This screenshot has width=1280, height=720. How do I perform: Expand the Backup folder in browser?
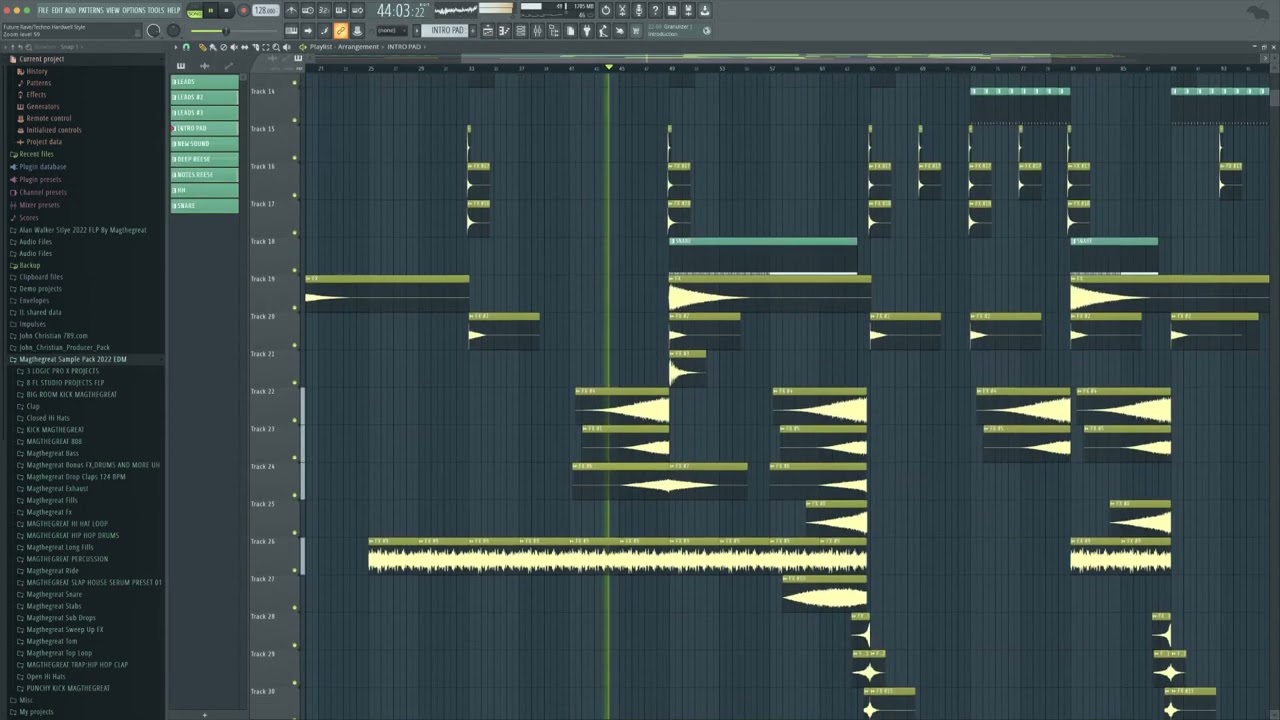click(x=30, y=265)
